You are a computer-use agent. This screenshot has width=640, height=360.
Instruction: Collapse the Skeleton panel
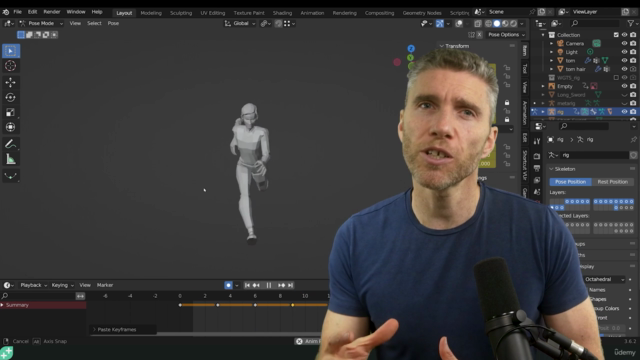coord(551,169)
